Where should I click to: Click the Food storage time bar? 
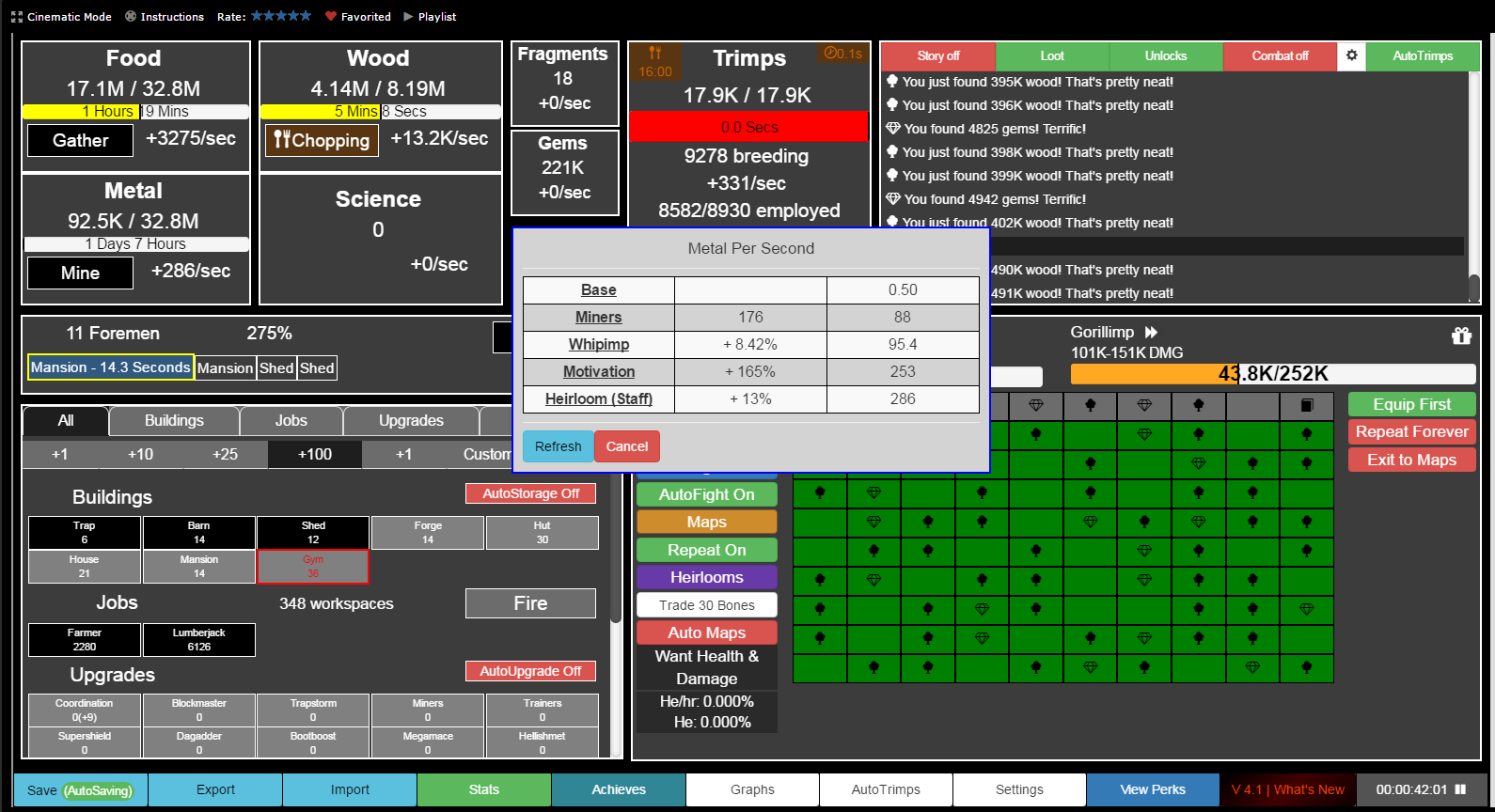click(x=136, y=112)
